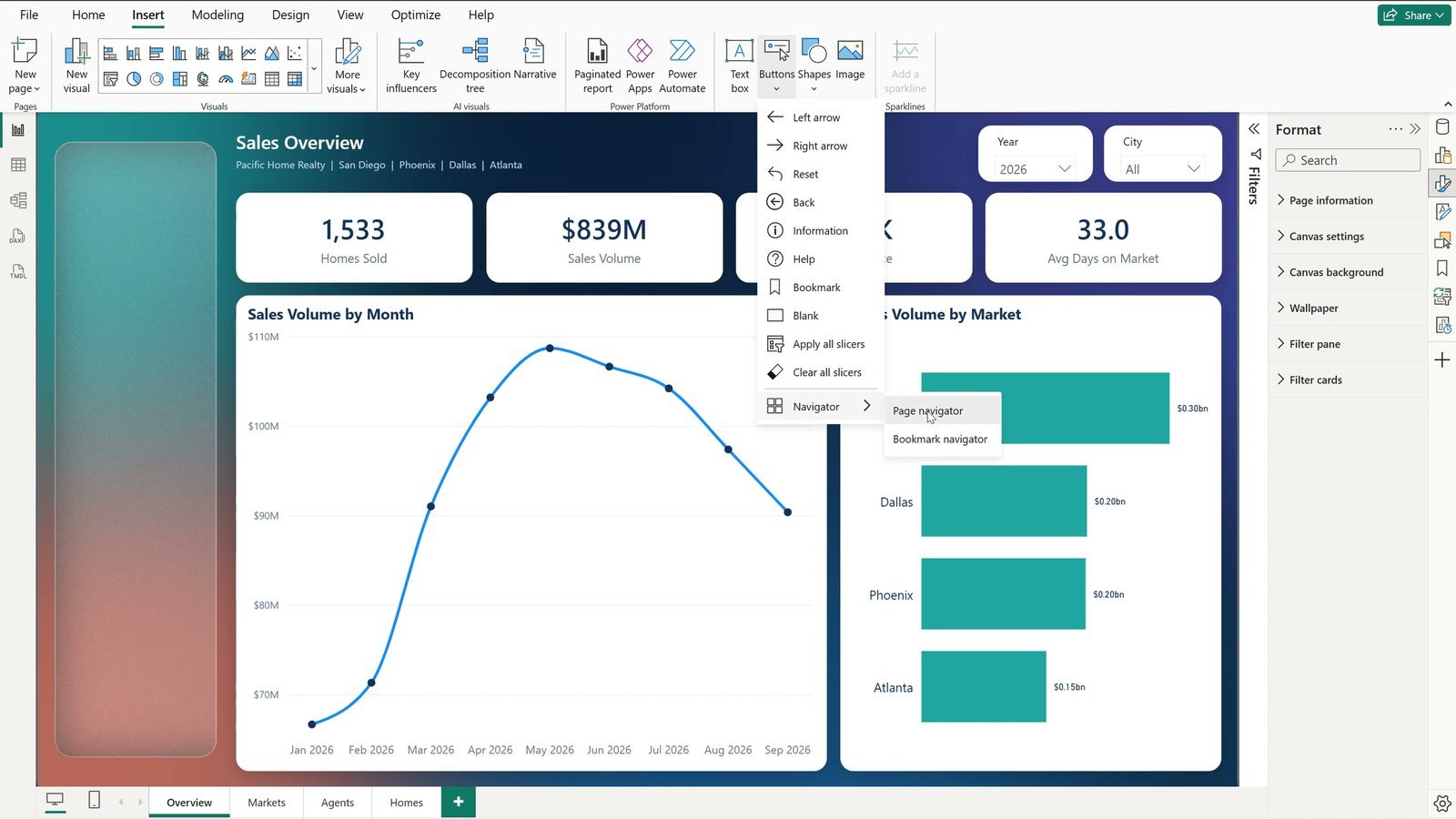The width and height of the screenshot is (1456, 819).
Task: Open the Table view in left sidebar
Action: coord(18,165)
